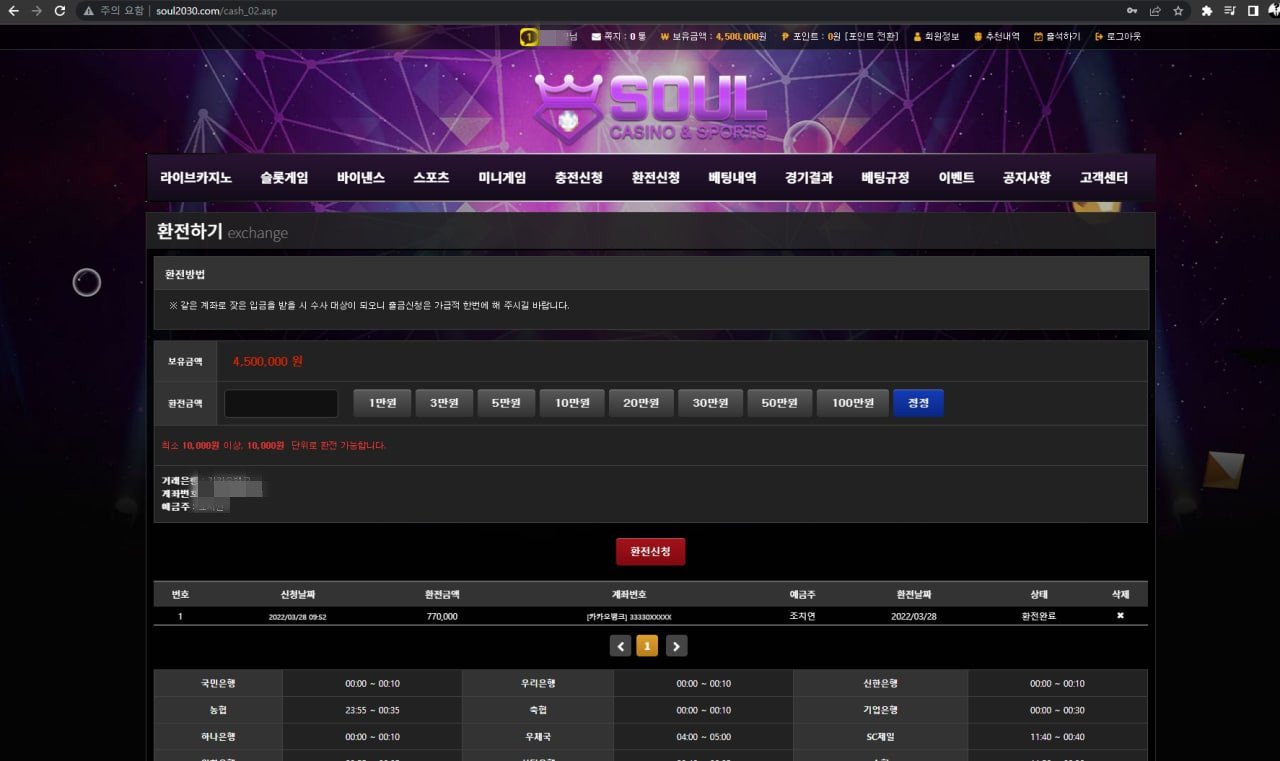Click the 환전금액 input field
1280x761 pixels.
click(281, 403)
